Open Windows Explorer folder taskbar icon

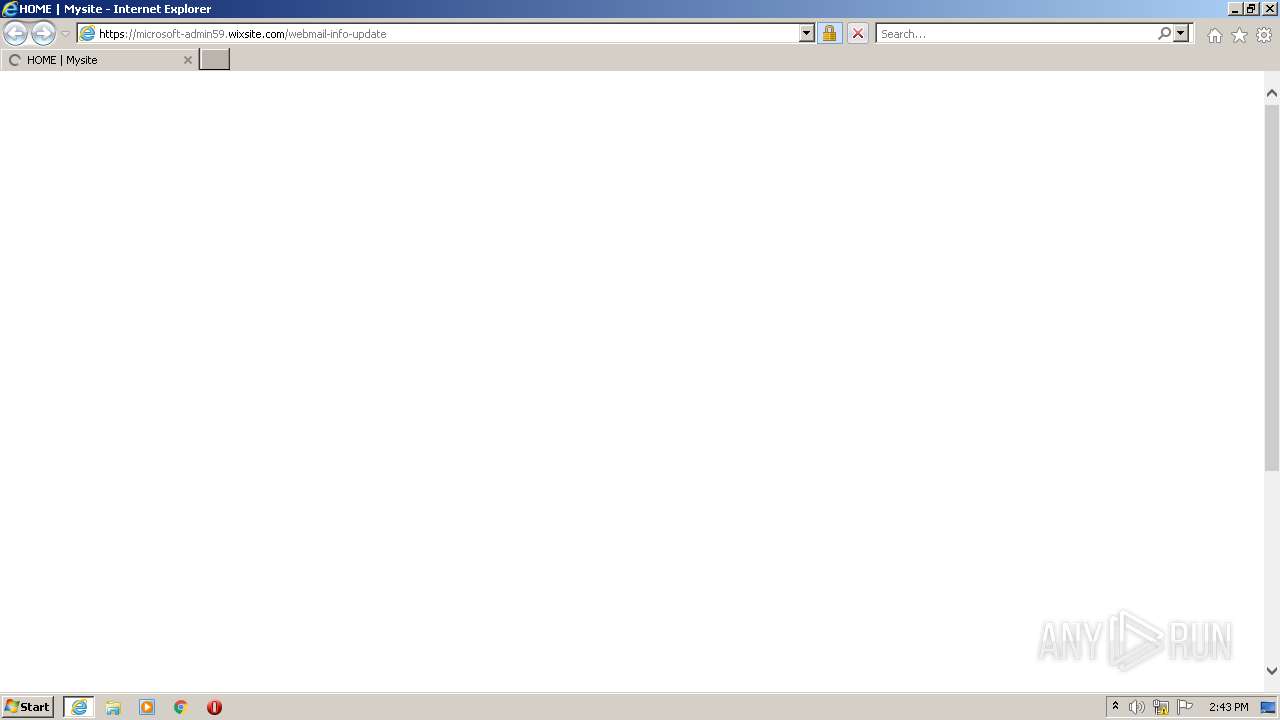click(113, 707)
